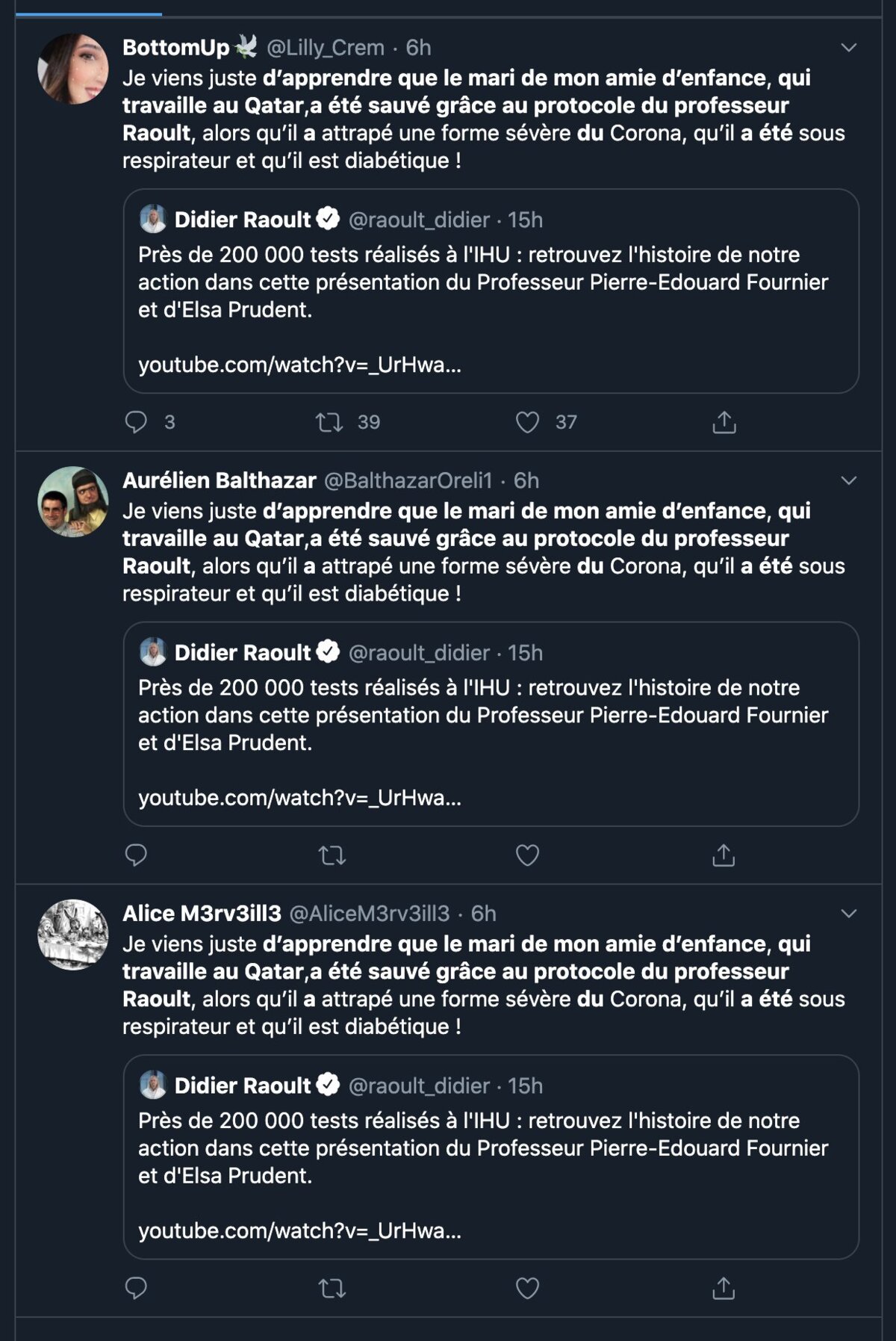The height and width of the screenshot is (1341, 896).
Task: Retweet Alice M3rv3ill3's tweet
Action: click(332, 1288)
